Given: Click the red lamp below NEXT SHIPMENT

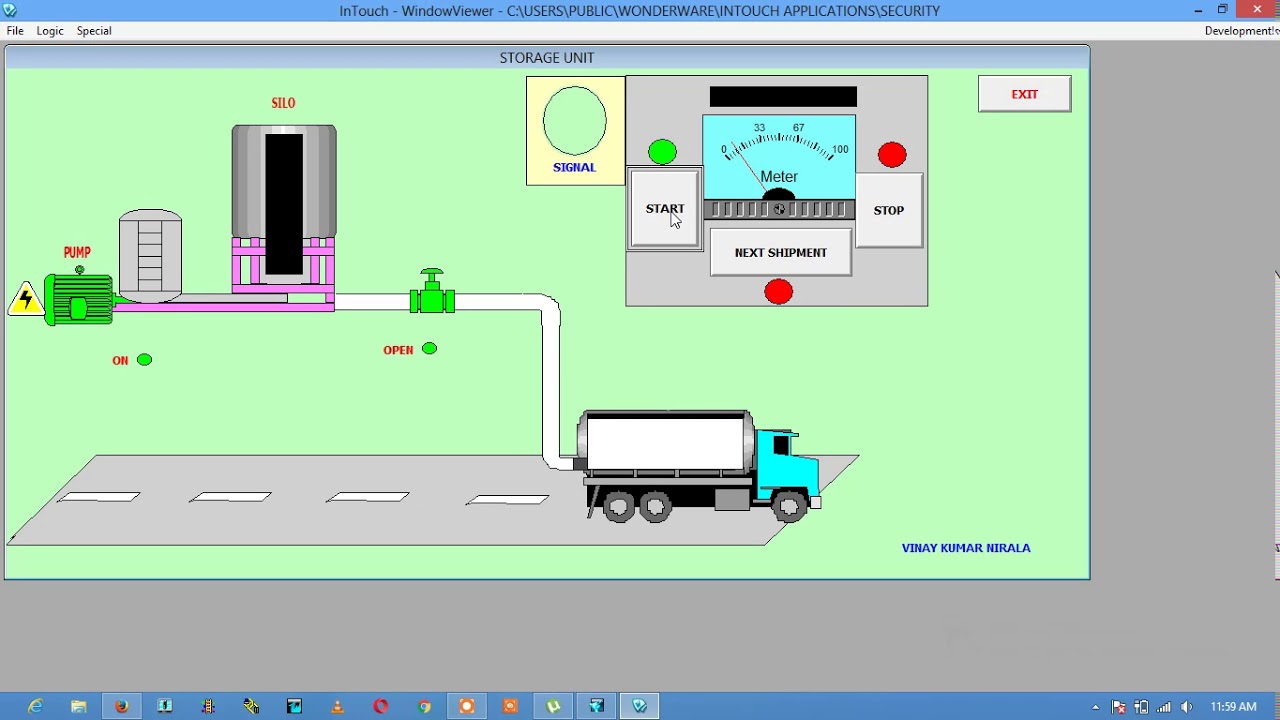Looking at the screenshot, I should click(778, 292).
